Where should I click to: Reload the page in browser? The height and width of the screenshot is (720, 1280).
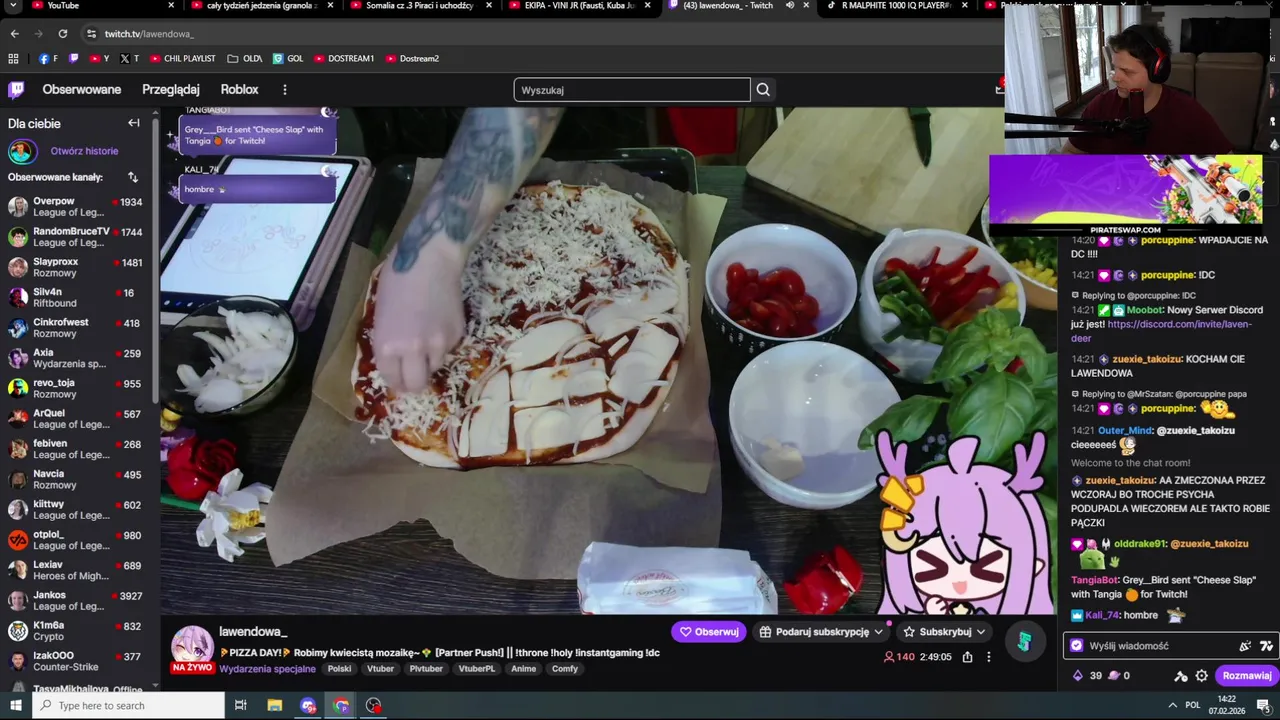62,34
